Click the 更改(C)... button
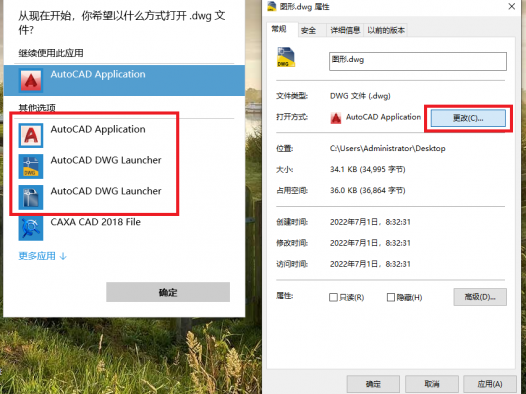Image resolution: width=526 pixels, height=394 pixels. click(x=468, y=118)
